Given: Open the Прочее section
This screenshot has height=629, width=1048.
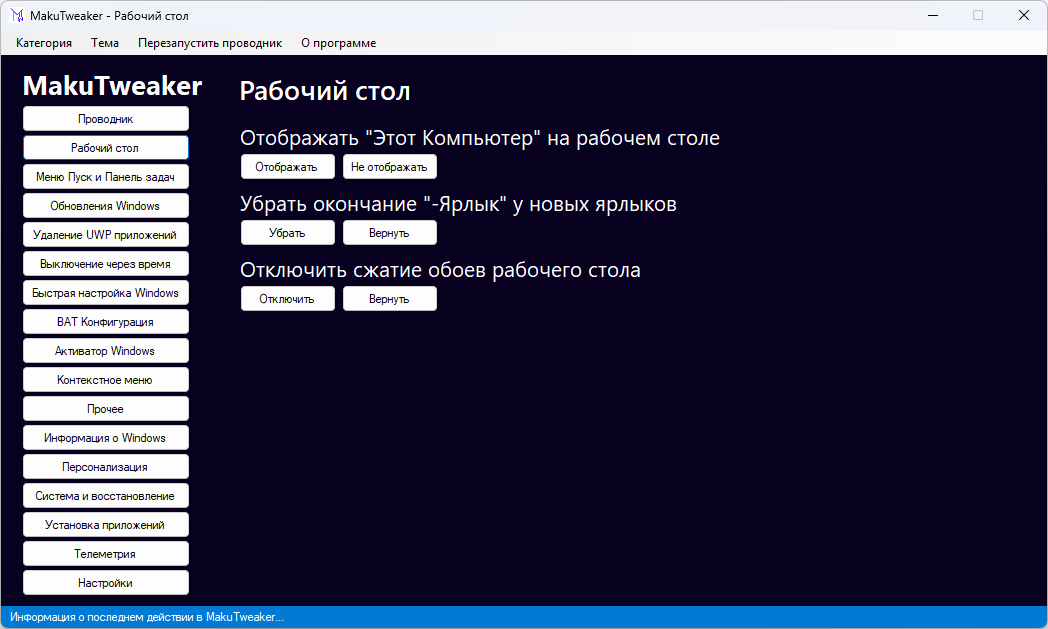Looking at the screenshot, I should tap(106, 408).
